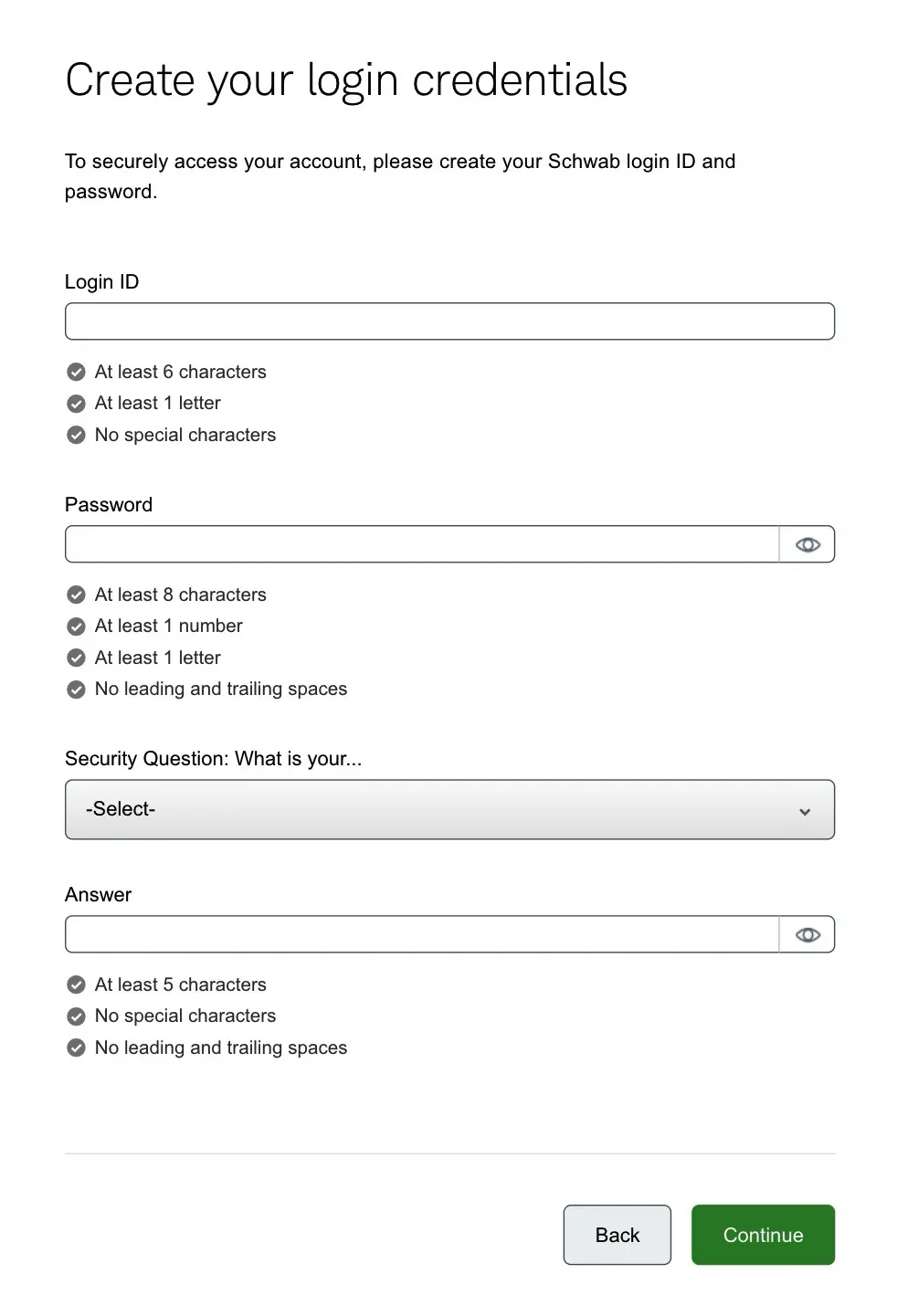Click the checkmark icon next to 'At least 5 characters'
897x1316 pixels.
click(77, 984)
